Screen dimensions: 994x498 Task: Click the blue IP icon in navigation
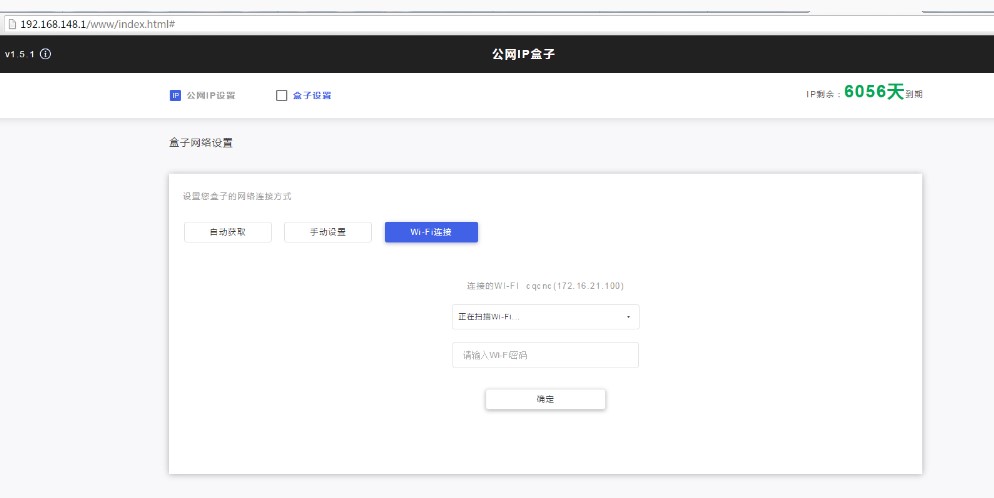(175, 96)
